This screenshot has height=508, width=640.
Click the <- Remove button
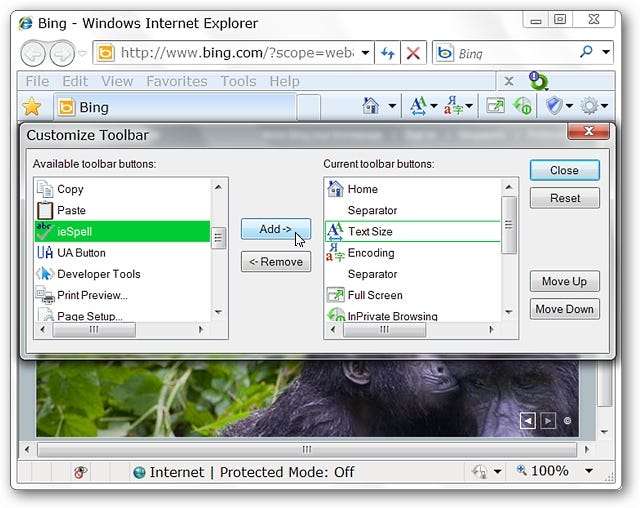[276, 262]
